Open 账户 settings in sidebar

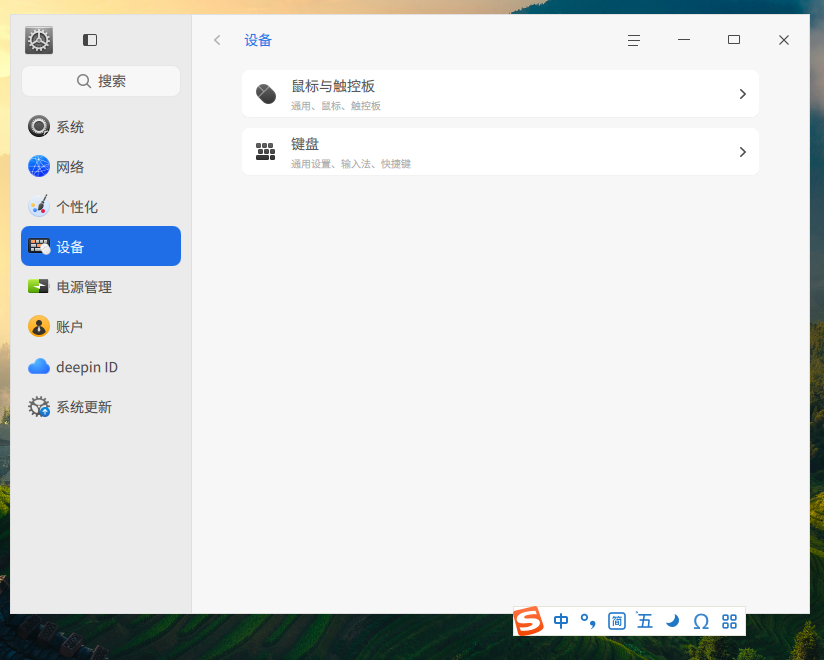pos(101,326)
